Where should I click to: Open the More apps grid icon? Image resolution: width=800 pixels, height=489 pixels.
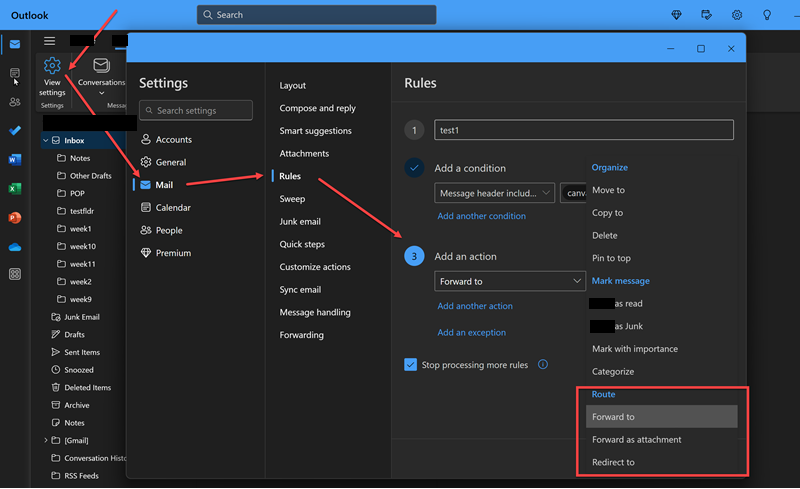click(x=15, y=274)
